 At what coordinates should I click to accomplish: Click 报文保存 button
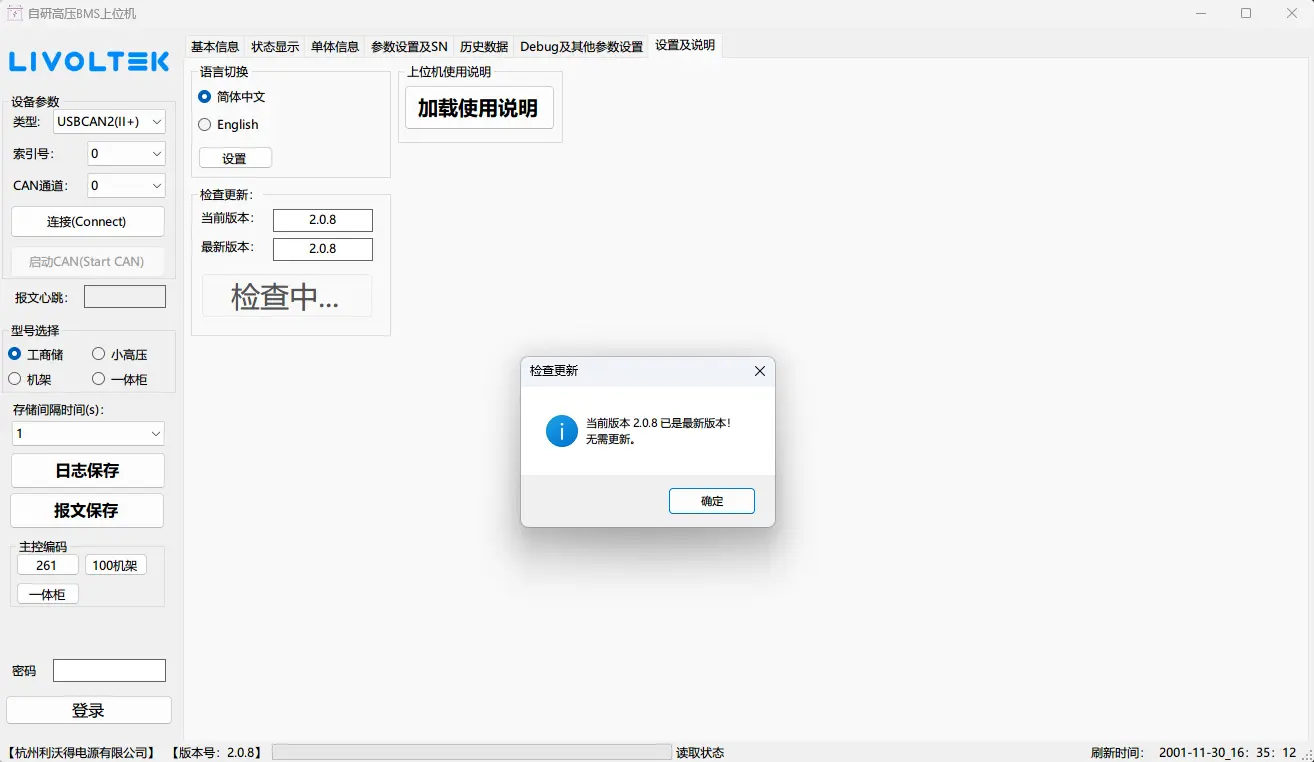pos(87,510)
